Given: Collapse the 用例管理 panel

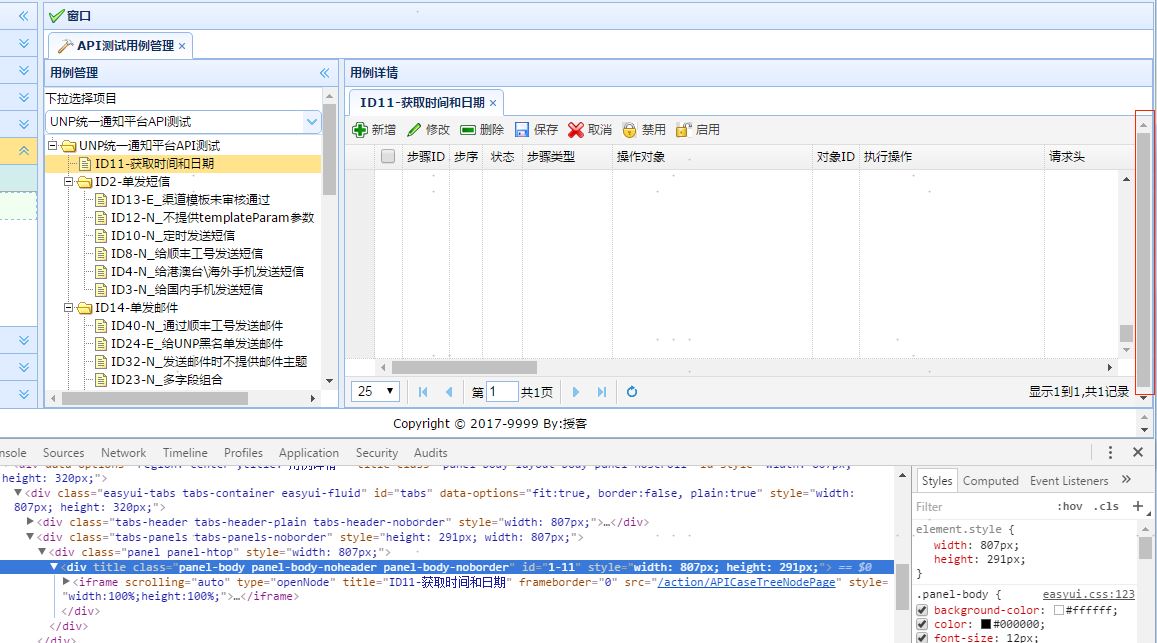Looking at the screenshot, I should tap(325, 72).
